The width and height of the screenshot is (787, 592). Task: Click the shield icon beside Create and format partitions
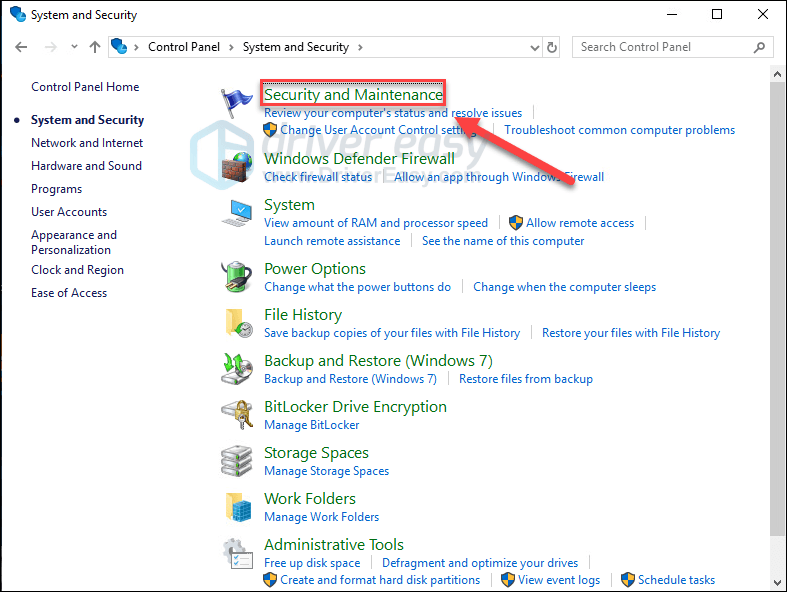(x=270, y=579)
